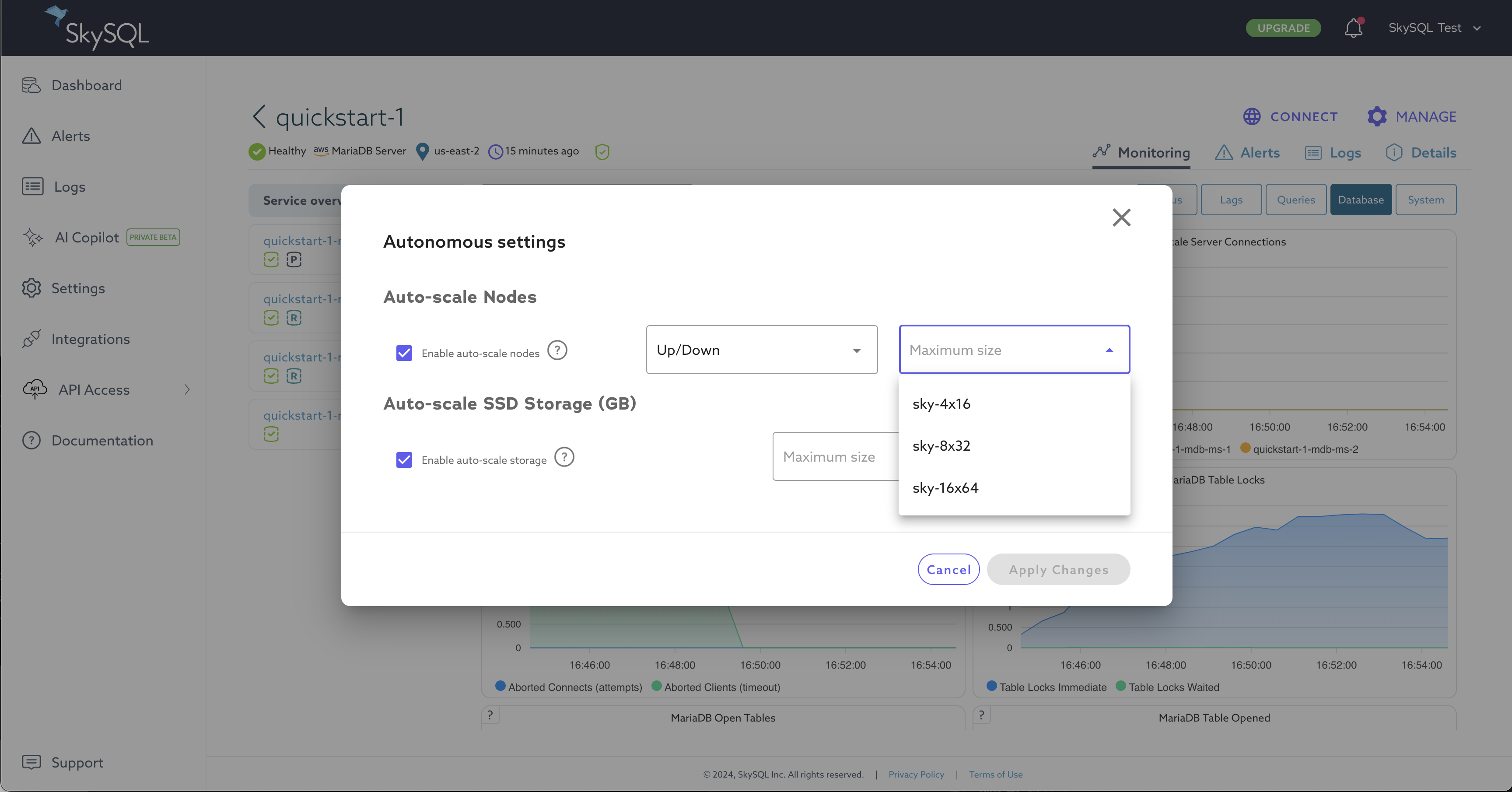Click the Cancel button

(948, 569)
